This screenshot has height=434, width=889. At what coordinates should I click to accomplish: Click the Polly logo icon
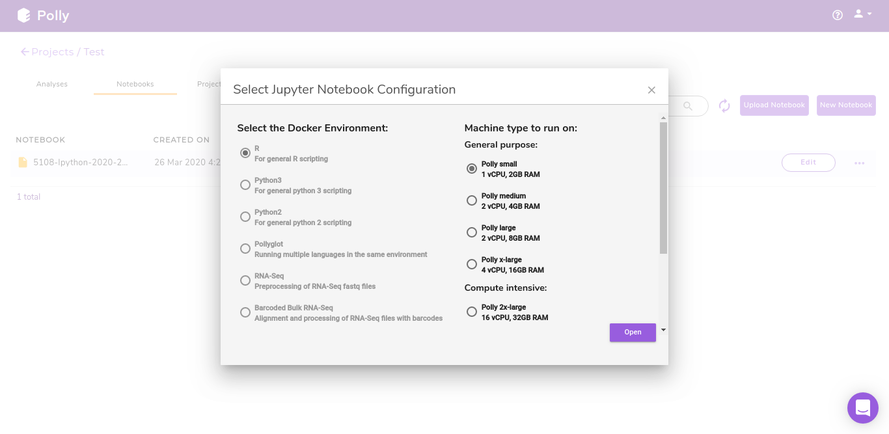coord(24,15)
